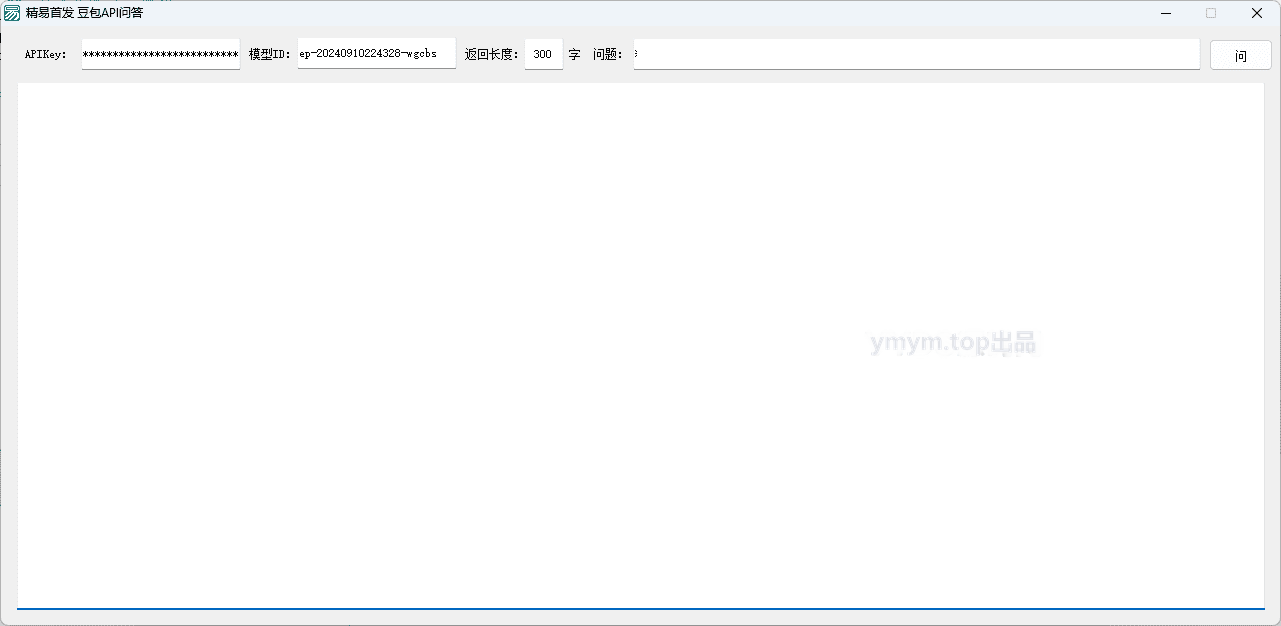Click the 模型ID: label
1281x626 pixels.
270,54
